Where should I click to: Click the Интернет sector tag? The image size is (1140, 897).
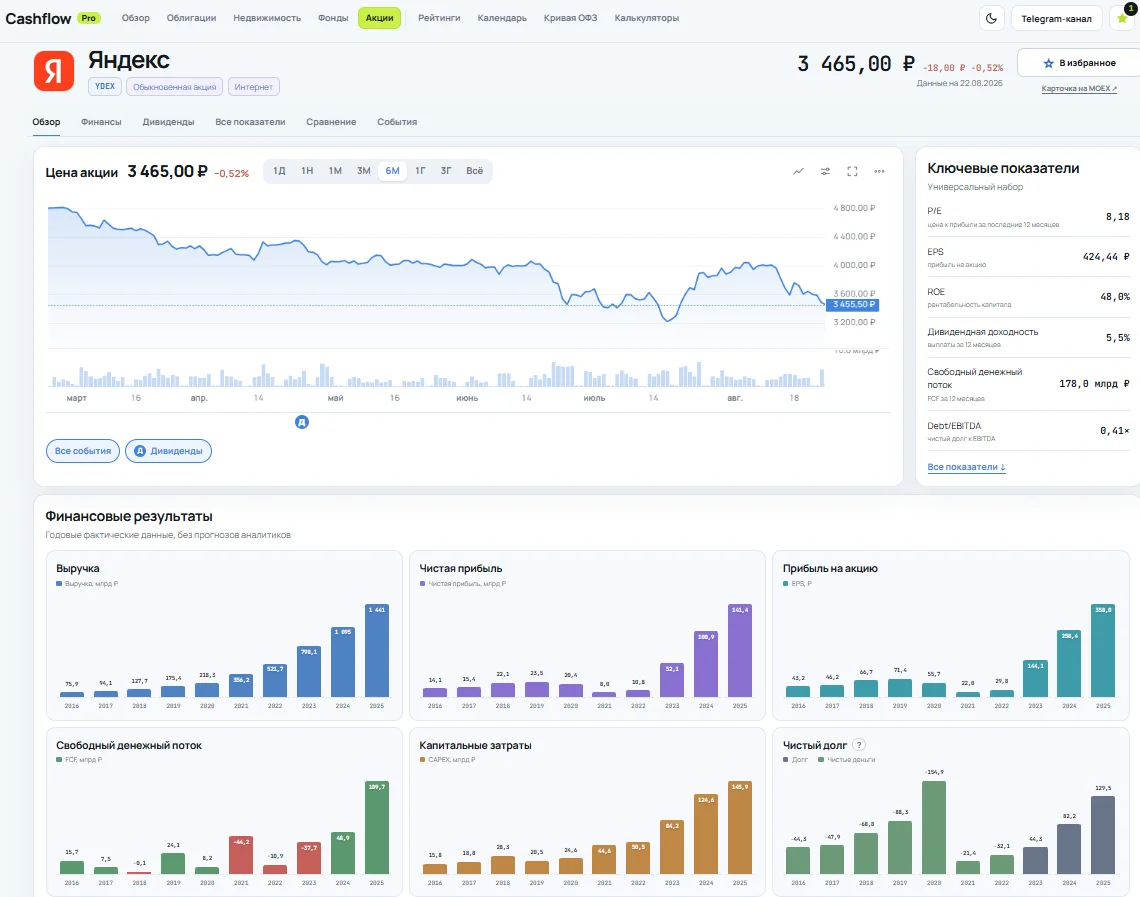(254, 87)
